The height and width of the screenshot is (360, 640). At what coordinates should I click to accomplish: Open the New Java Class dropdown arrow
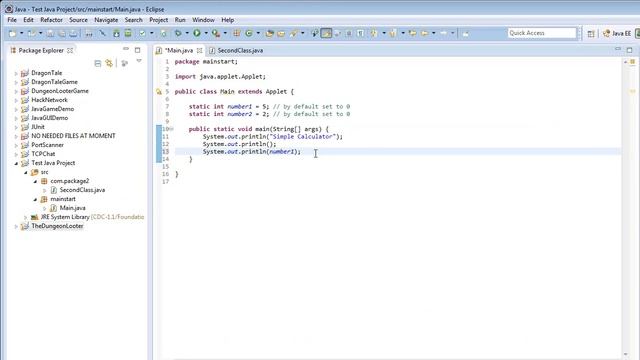pos(258,33)
